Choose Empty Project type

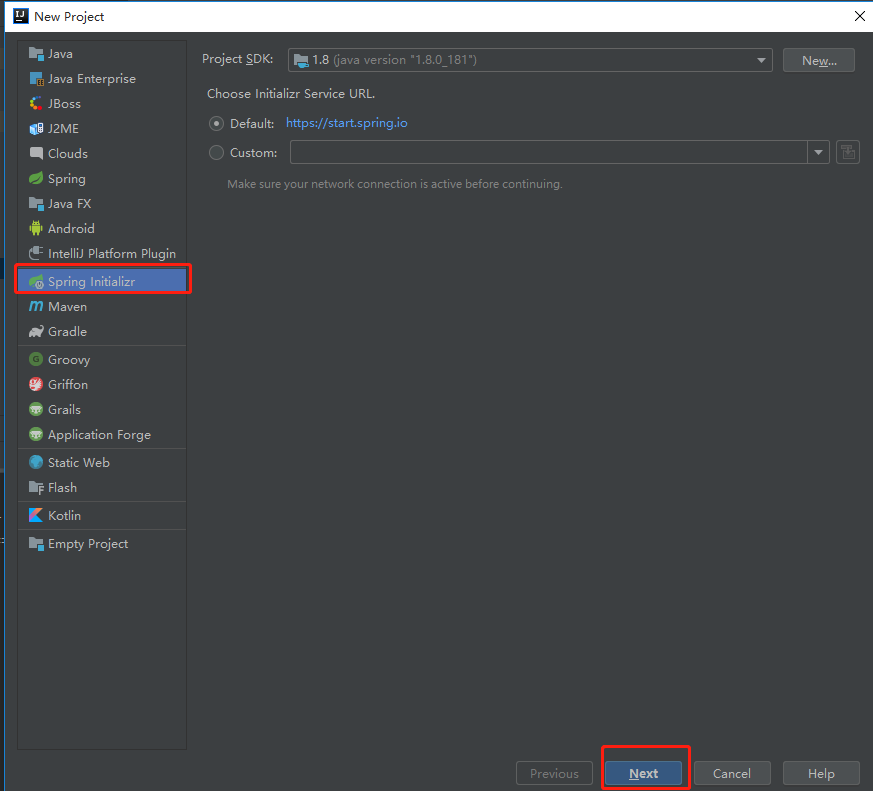coord(102,544)
